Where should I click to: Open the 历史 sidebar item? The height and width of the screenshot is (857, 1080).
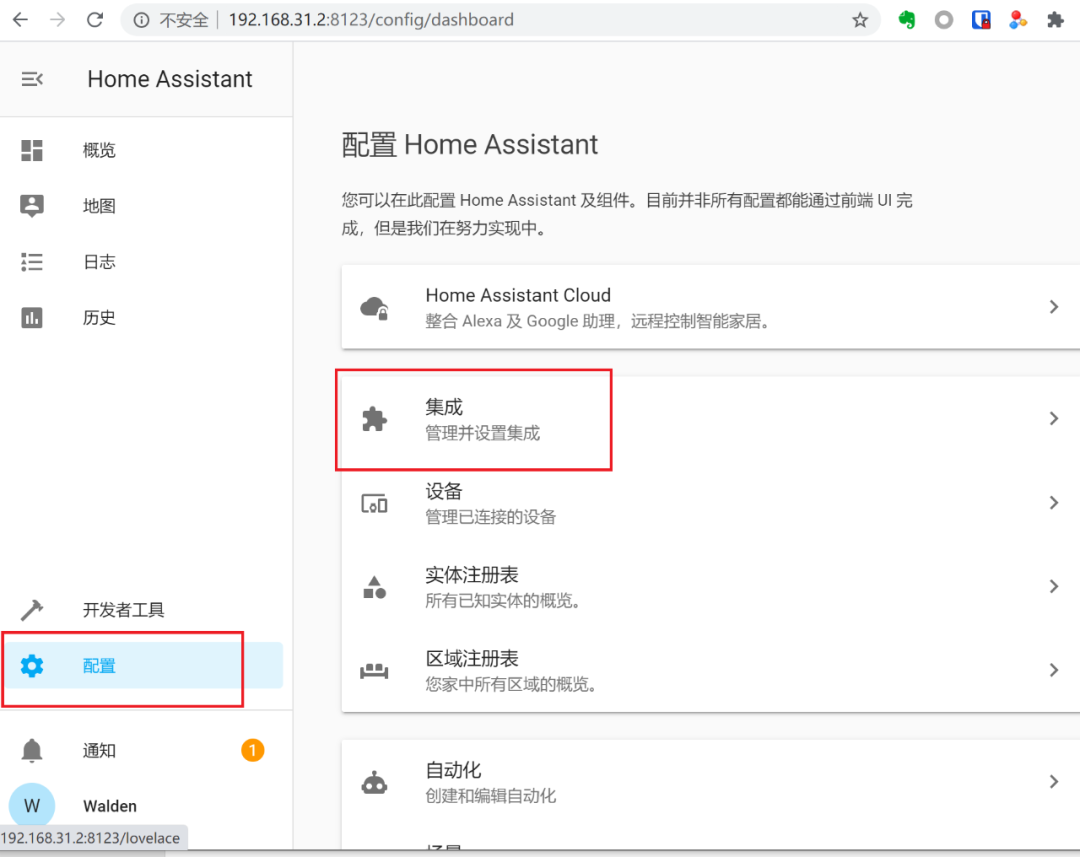tap(146, 318)
